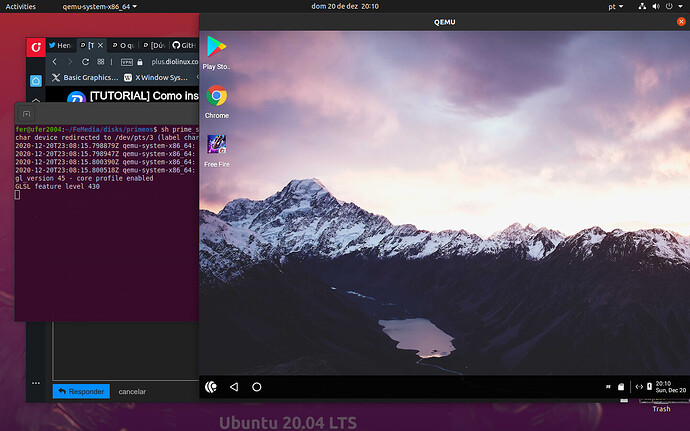Open the Free Fire game icon
Image resolution: width=690 pixels, height=431 pixels.
coord(217,144)
